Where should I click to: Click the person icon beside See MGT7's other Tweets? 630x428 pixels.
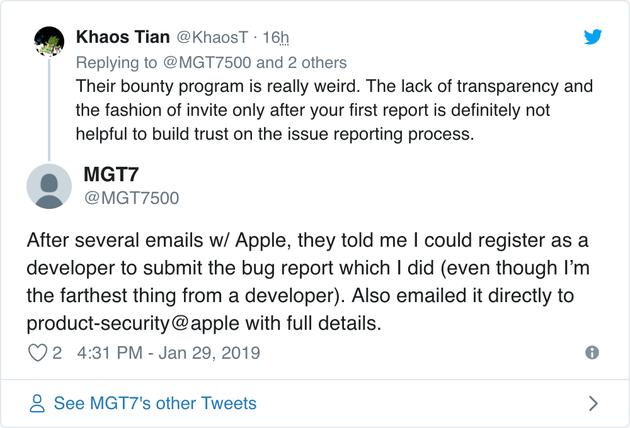[x=37, y=404]
